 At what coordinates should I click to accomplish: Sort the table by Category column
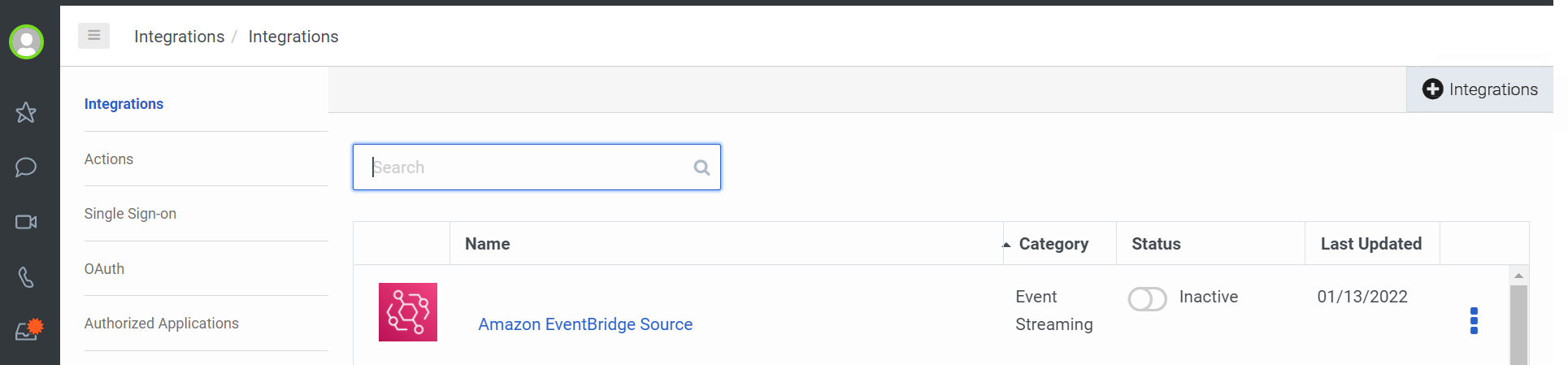pos(1053,244)
